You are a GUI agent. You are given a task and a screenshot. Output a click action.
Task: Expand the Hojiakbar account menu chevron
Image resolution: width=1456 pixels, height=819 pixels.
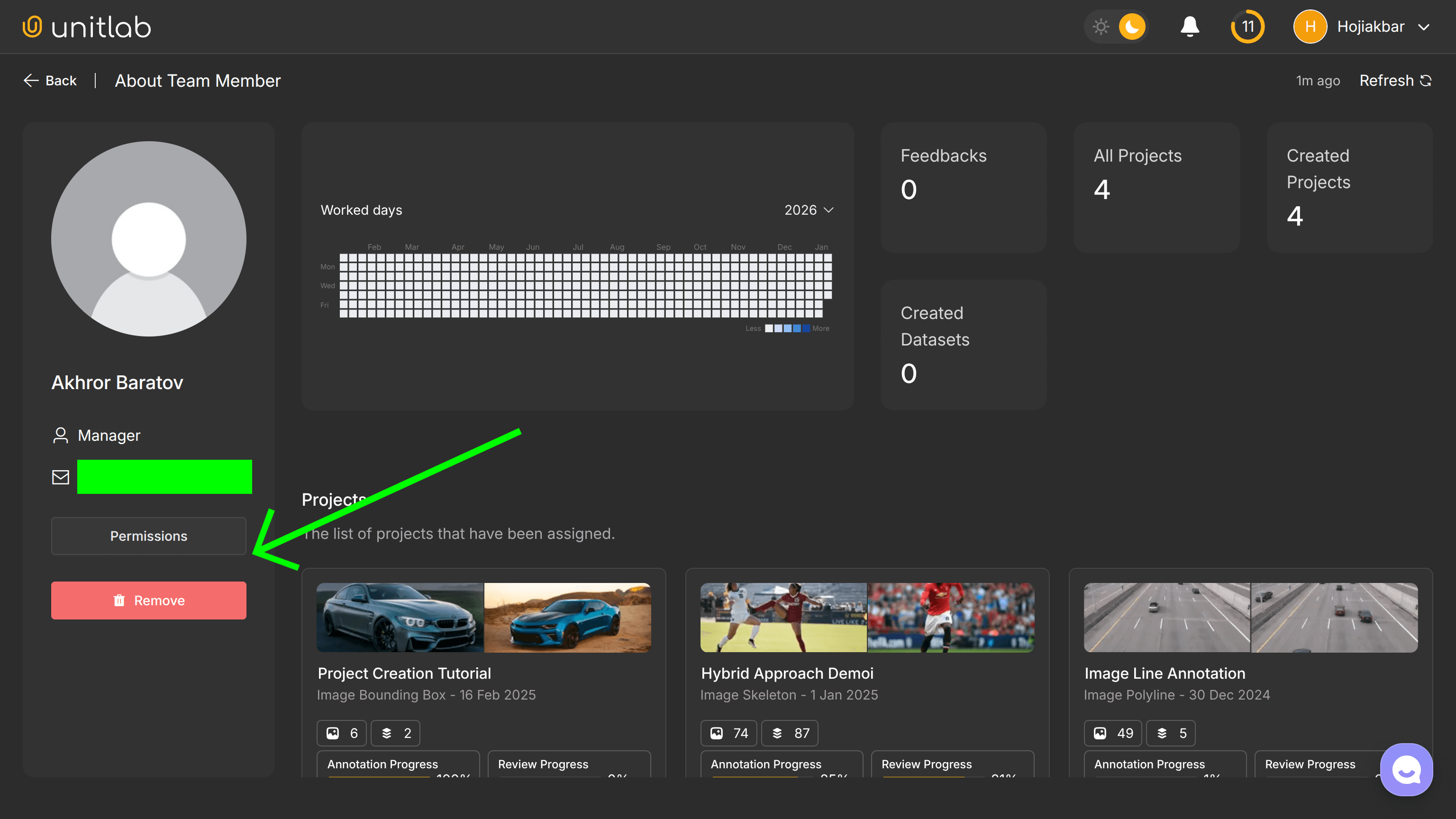(1424, 27)
